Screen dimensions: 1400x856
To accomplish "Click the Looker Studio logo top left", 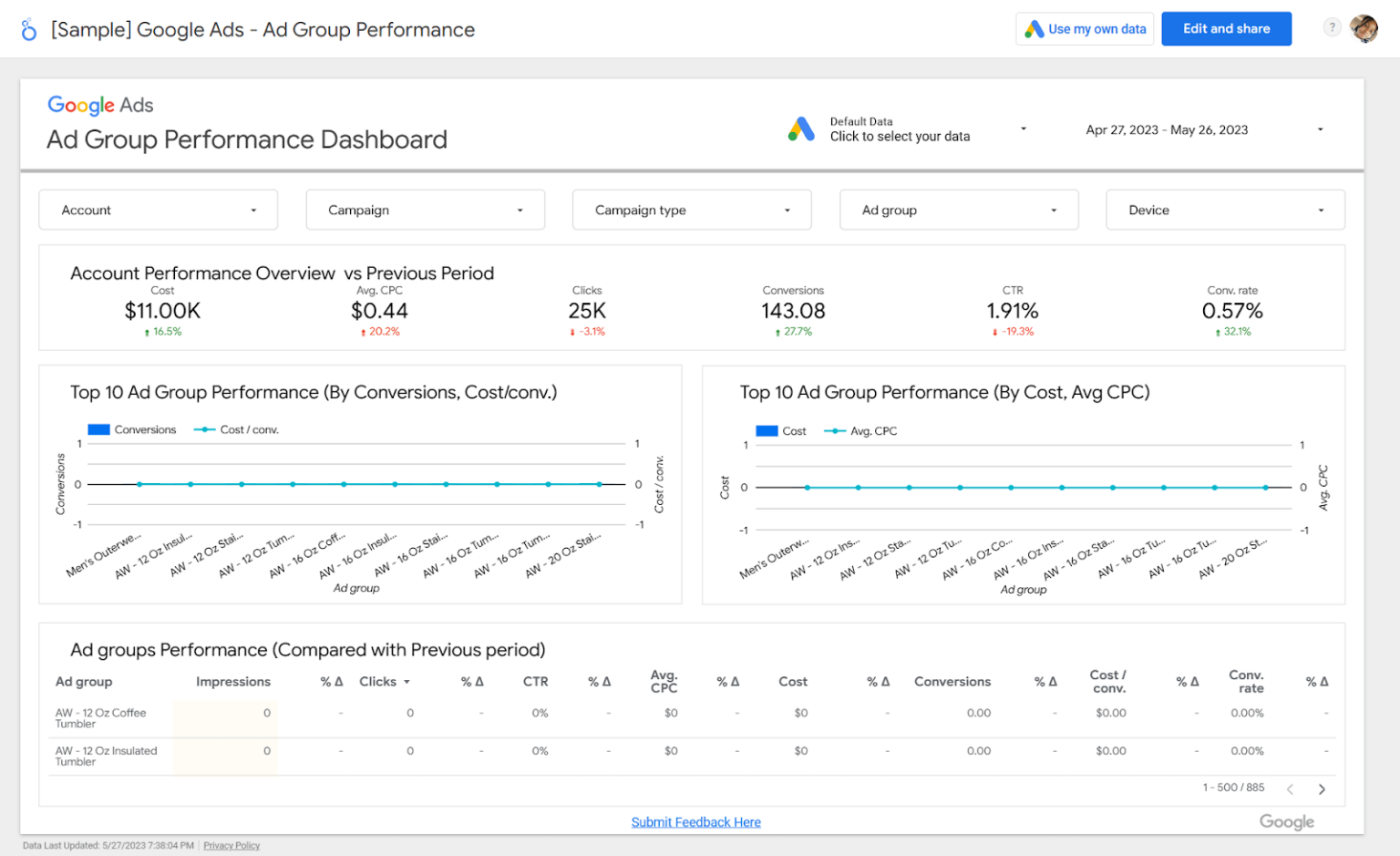I will pos(27,28).
